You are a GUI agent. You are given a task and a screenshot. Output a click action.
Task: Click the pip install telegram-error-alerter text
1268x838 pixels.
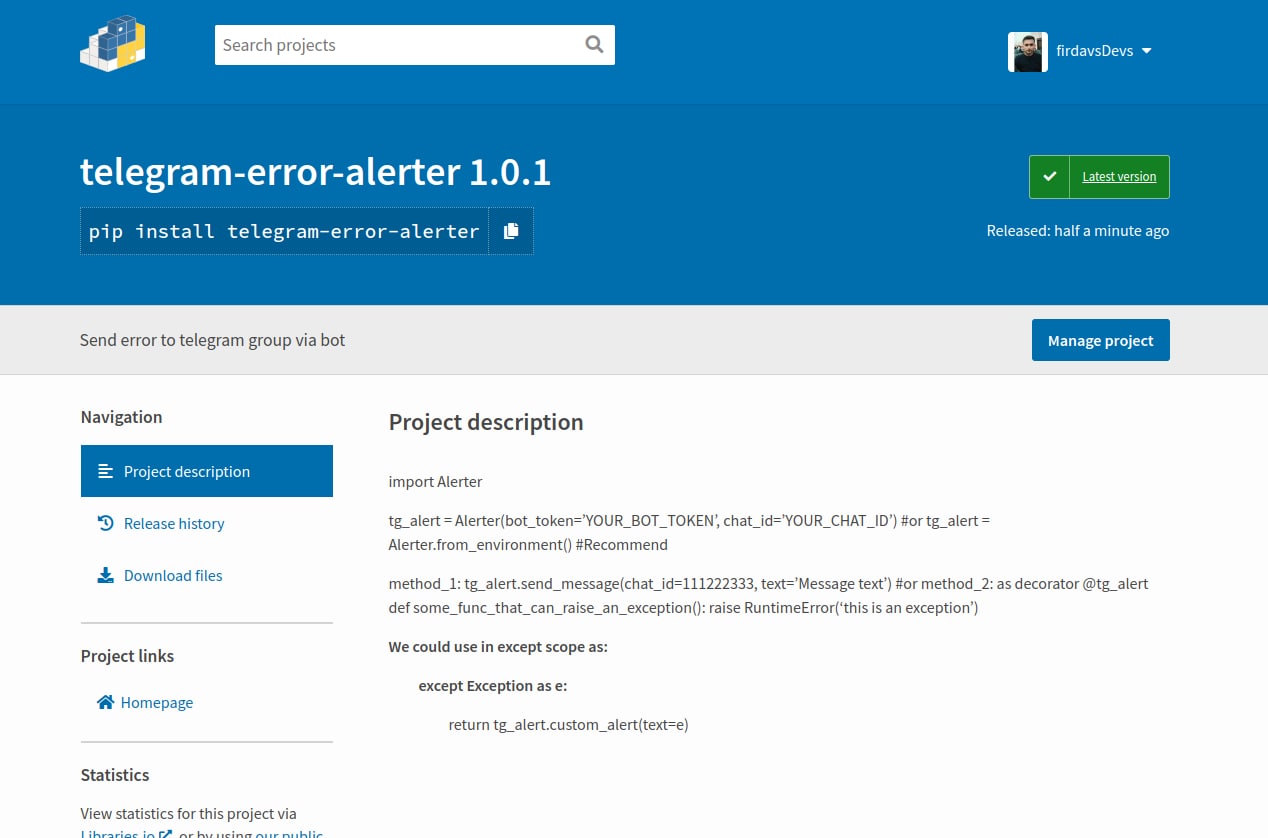[x=284, y=231]
